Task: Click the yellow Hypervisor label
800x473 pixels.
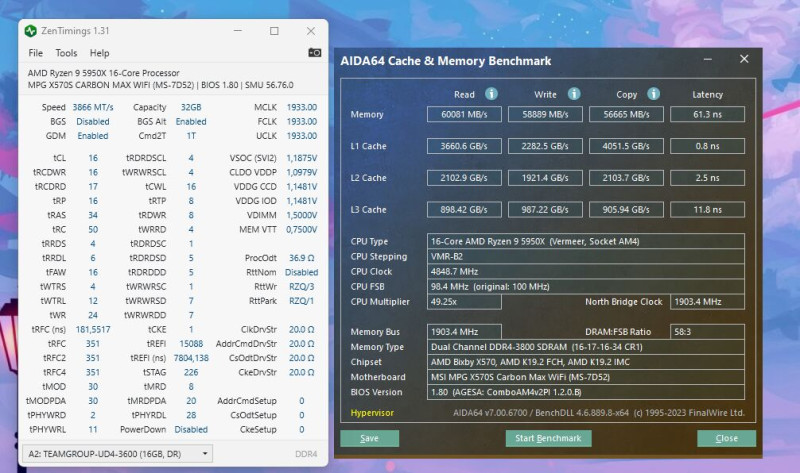Action: pyautogui.click(x=372, y=413)
